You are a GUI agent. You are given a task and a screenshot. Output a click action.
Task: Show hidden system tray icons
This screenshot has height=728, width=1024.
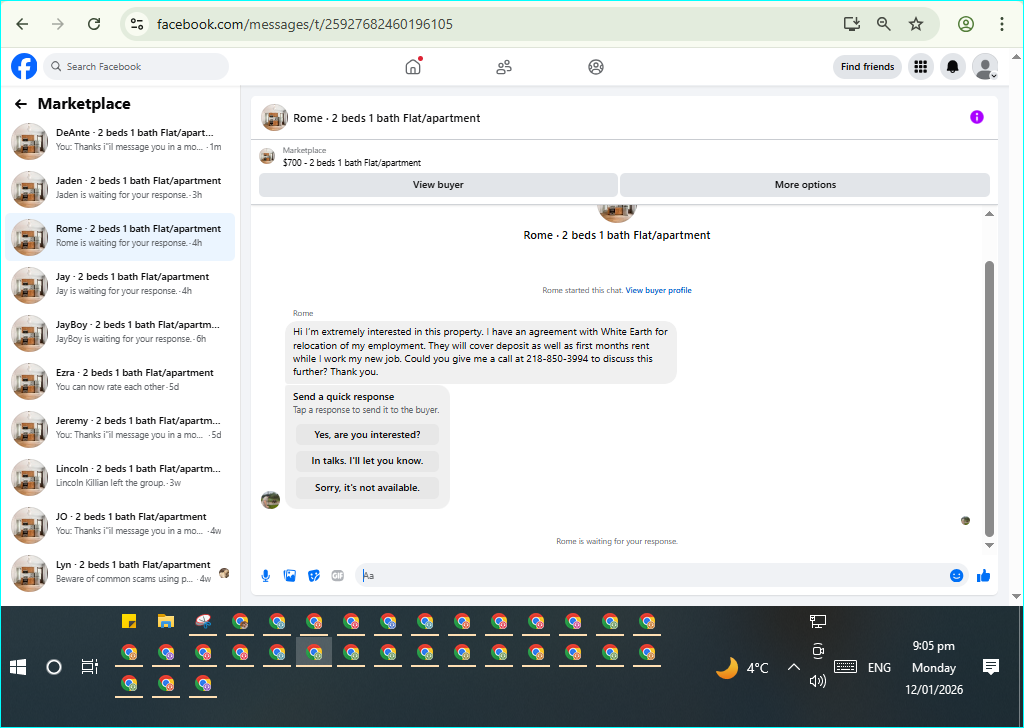pos(793,667)
